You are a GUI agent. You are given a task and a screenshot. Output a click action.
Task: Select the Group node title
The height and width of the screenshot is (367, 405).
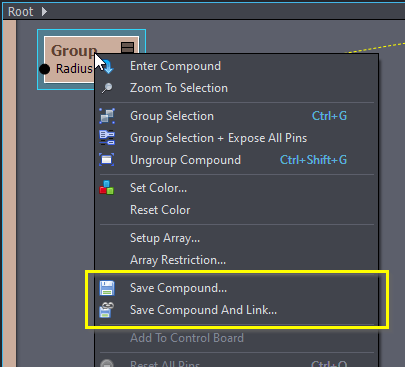pyautogui.click(x=74, y=51)
